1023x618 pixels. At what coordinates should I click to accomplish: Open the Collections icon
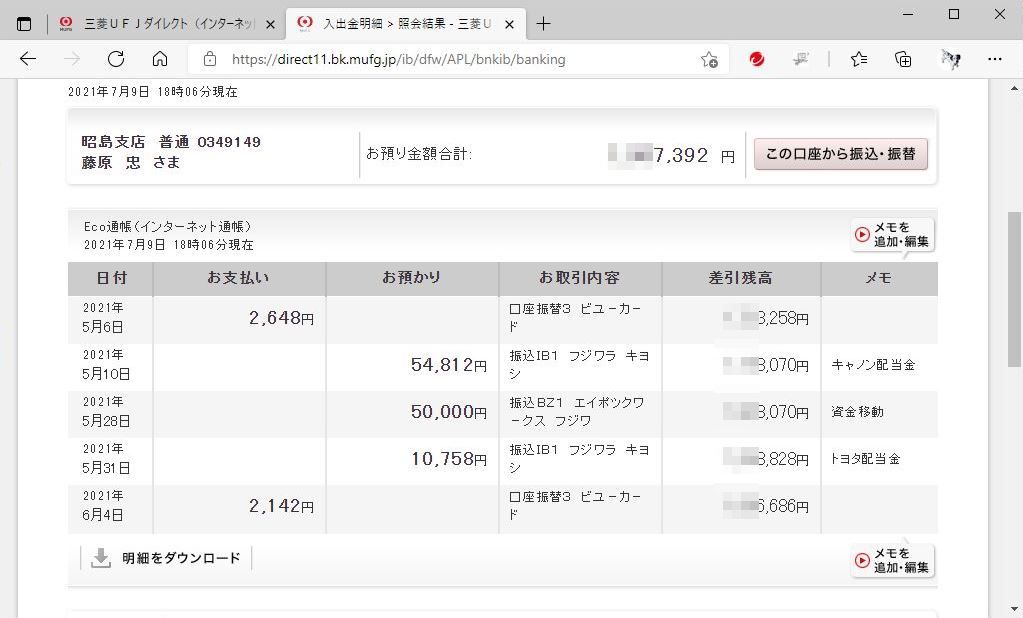click(903, 59)
